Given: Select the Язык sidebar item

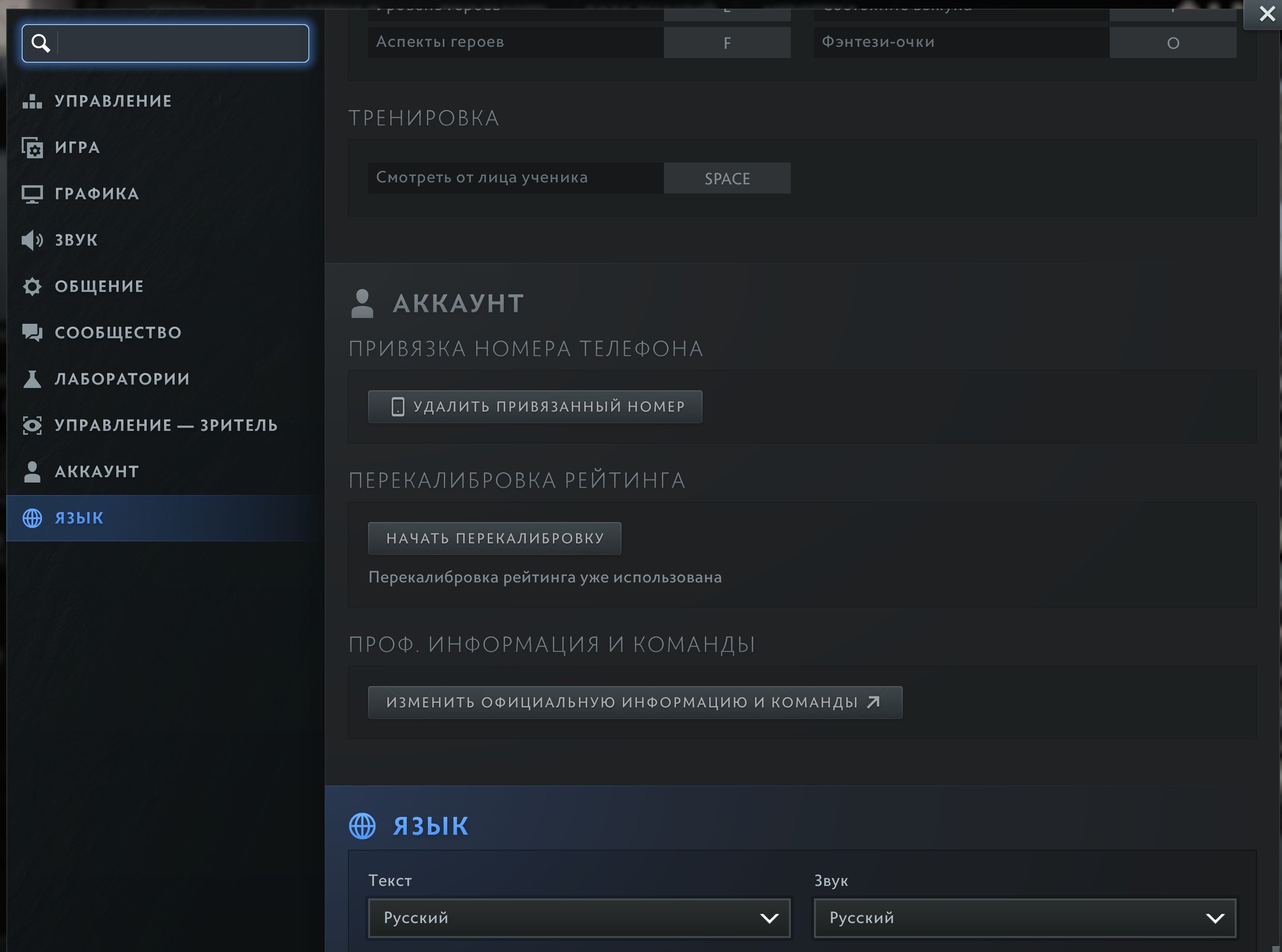Looking at the screenshot, I should (79, 518).
